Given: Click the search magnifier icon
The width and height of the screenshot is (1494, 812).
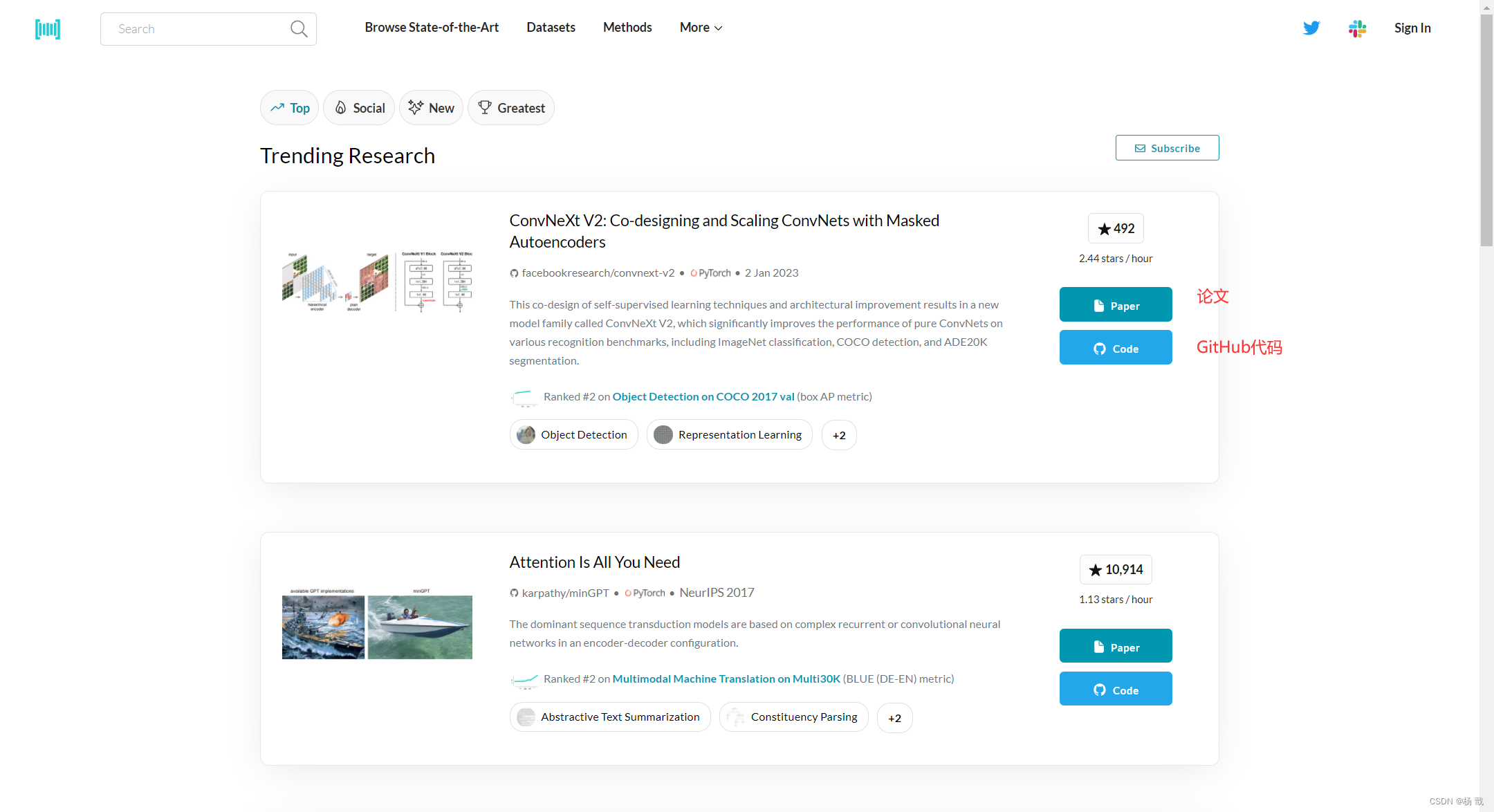Looking at the screenshot, I should tap(299, 29).
